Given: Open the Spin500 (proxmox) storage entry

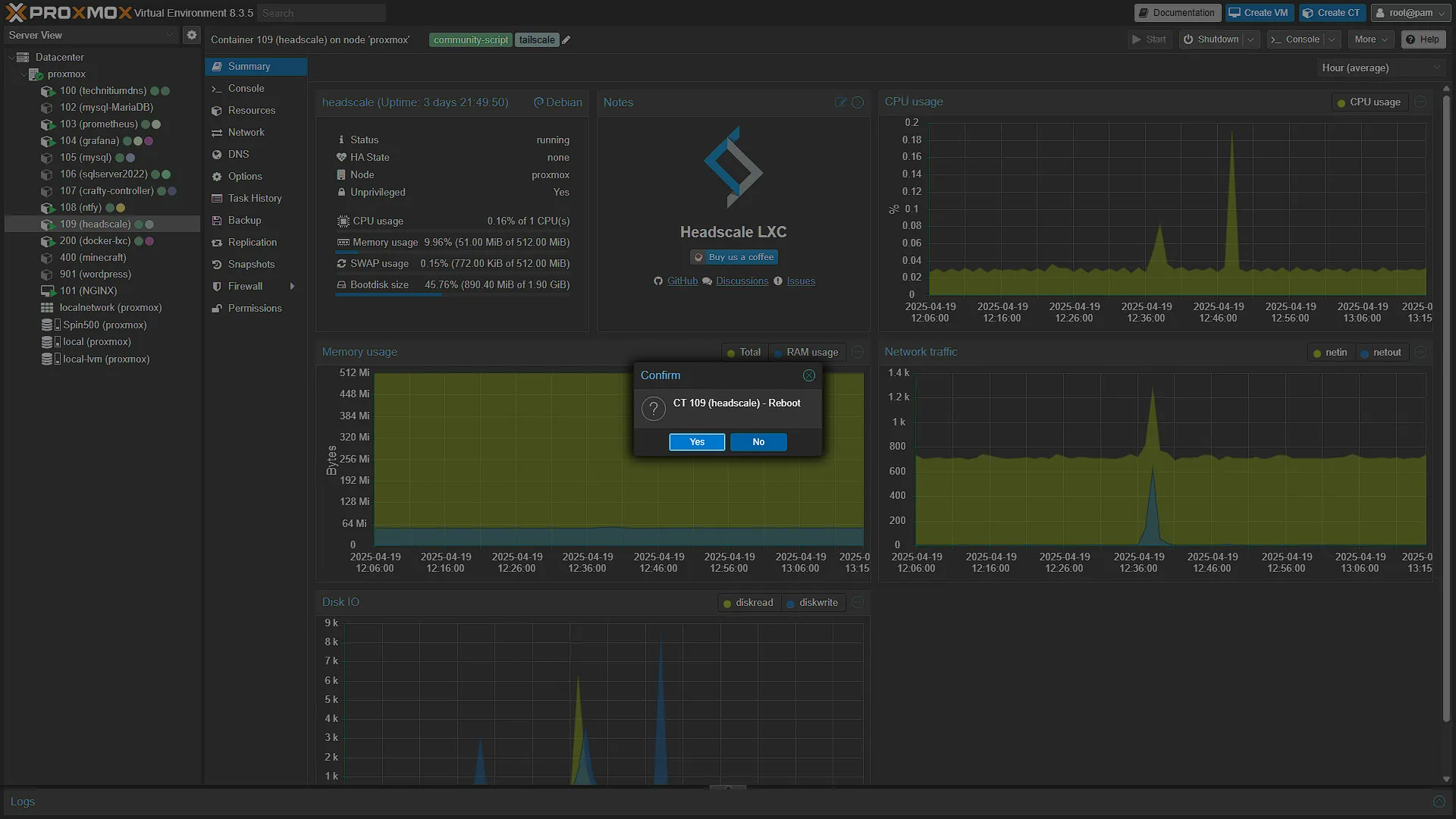Looking at the screenshot, I should [105, 325].
